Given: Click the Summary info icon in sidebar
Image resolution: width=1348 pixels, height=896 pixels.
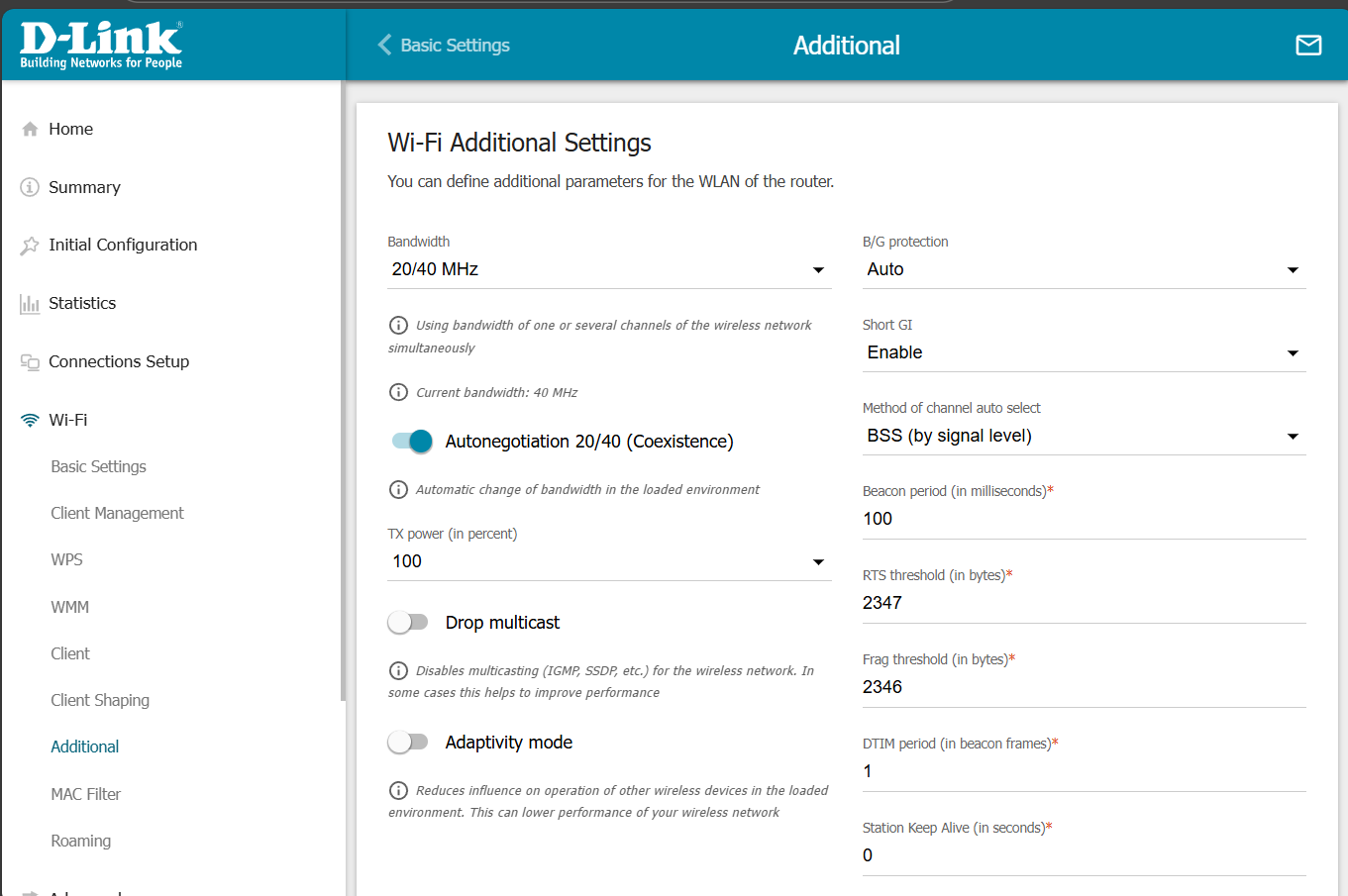Looking at the screenshot, I should [x=30, y=187].
